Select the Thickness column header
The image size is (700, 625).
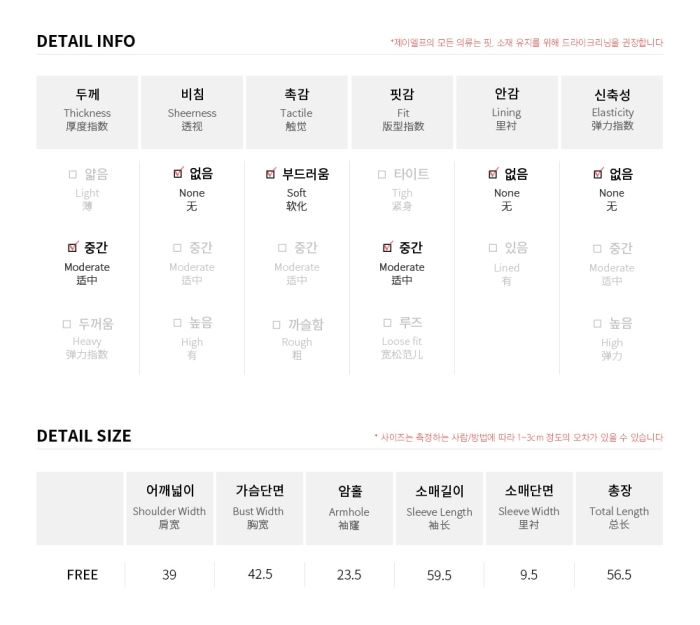87,112
